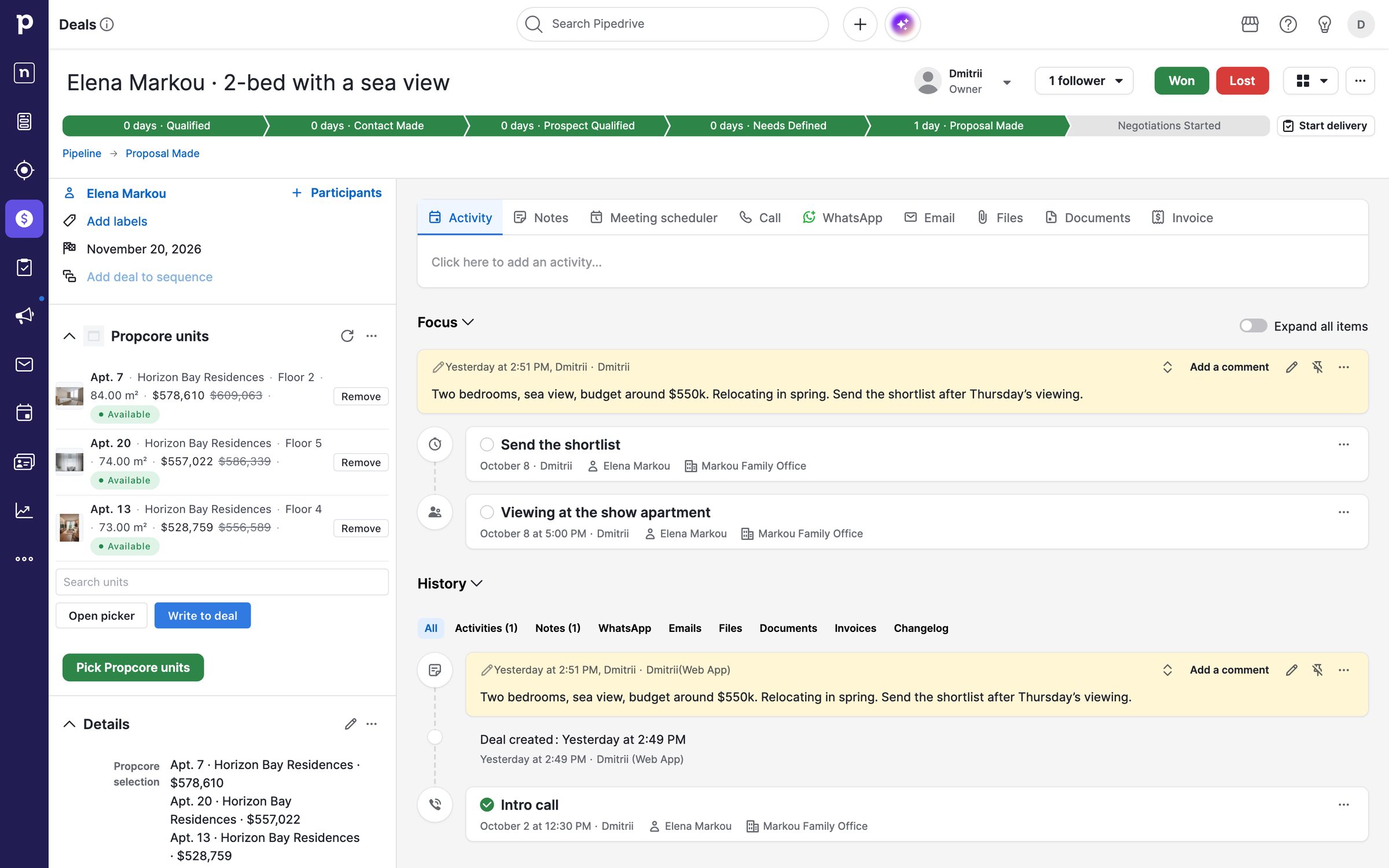Open the Deals section in sidebar
This screenshot has width=1389, height=868.
click(24, 219)
